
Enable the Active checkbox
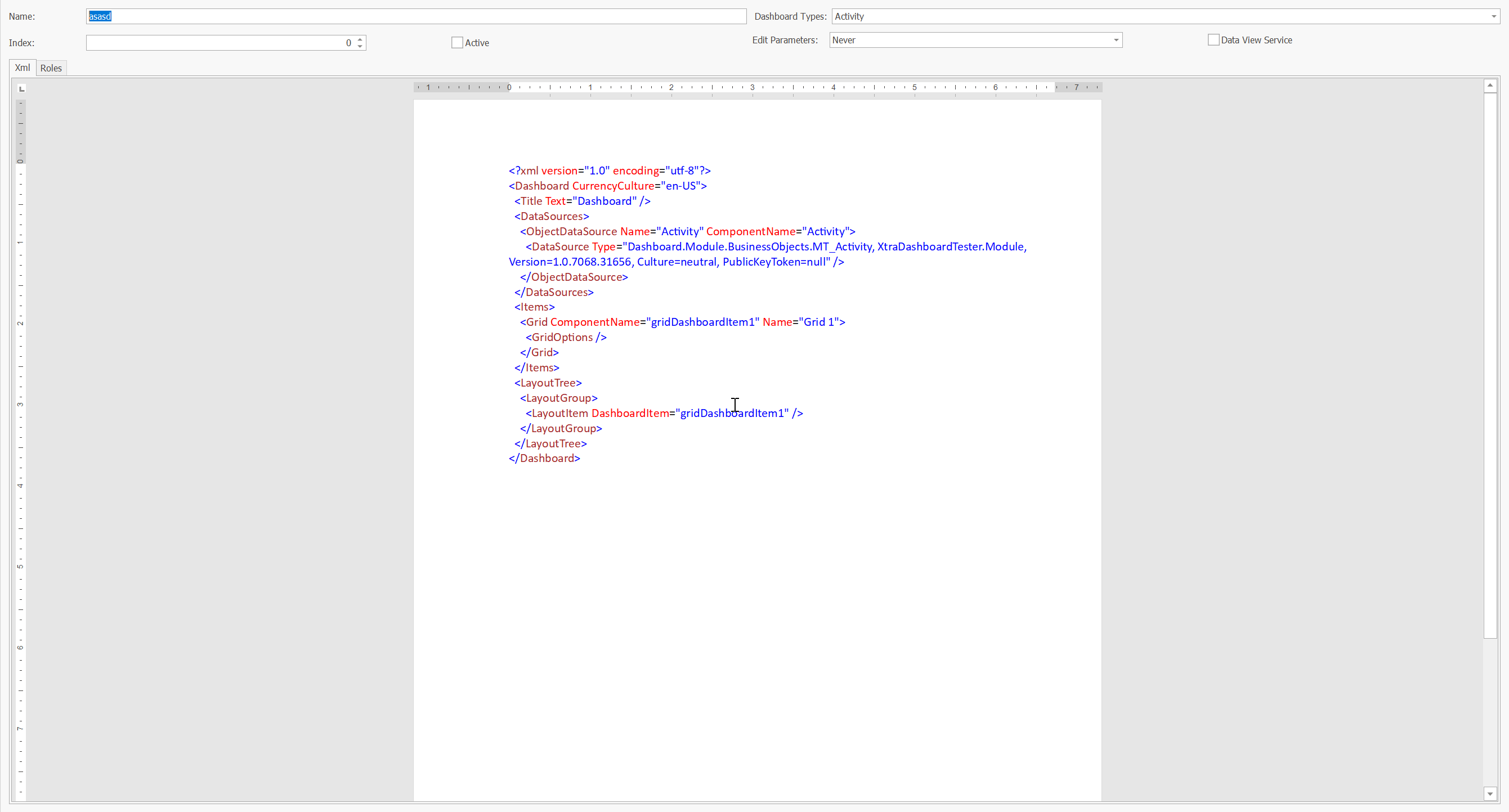(457, 42)
